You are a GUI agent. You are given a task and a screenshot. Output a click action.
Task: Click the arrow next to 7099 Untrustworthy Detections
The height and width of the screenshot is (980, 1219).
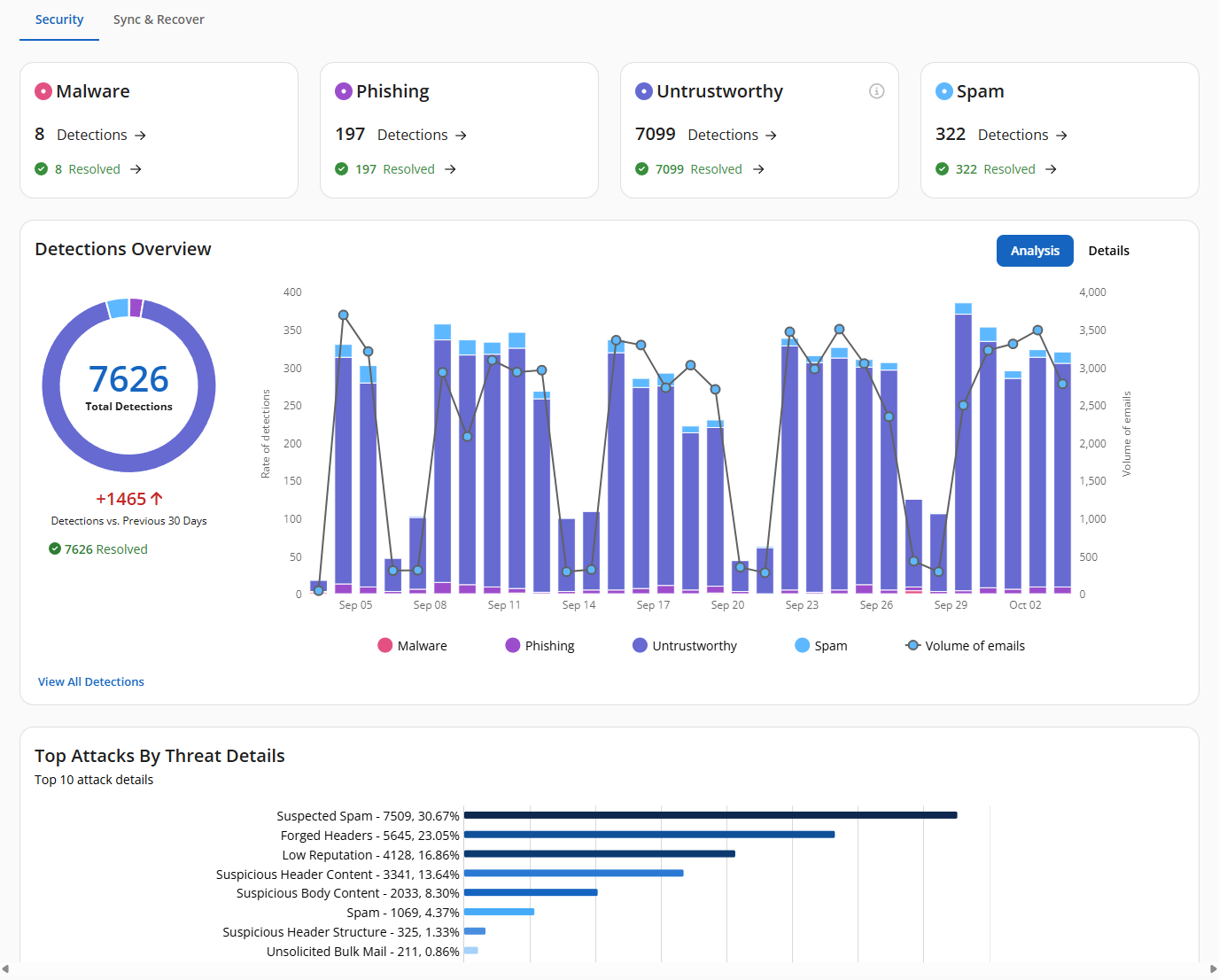(x=771, y=136)
